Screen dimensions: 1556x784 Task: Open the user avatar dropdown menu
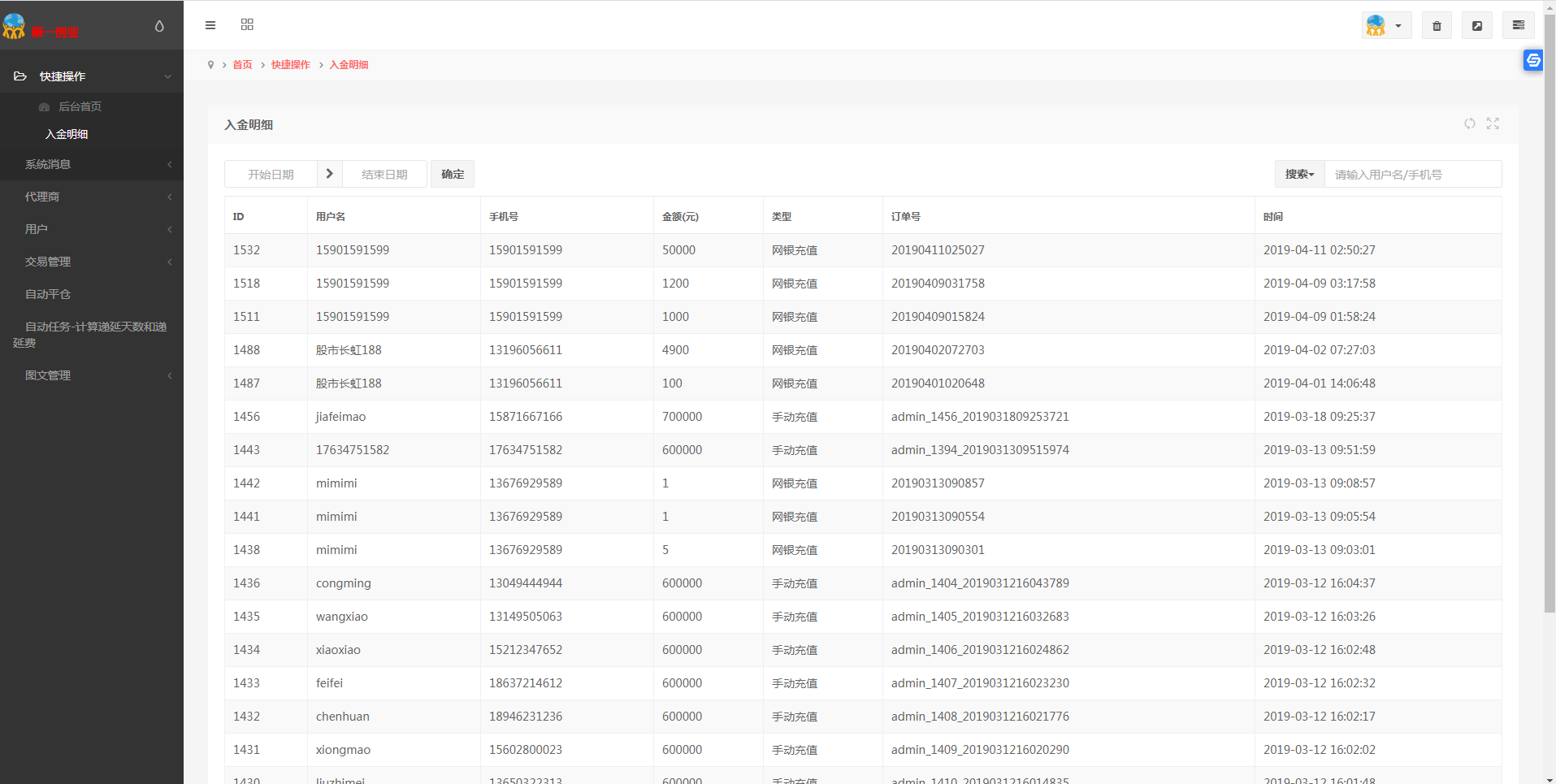1386,26
